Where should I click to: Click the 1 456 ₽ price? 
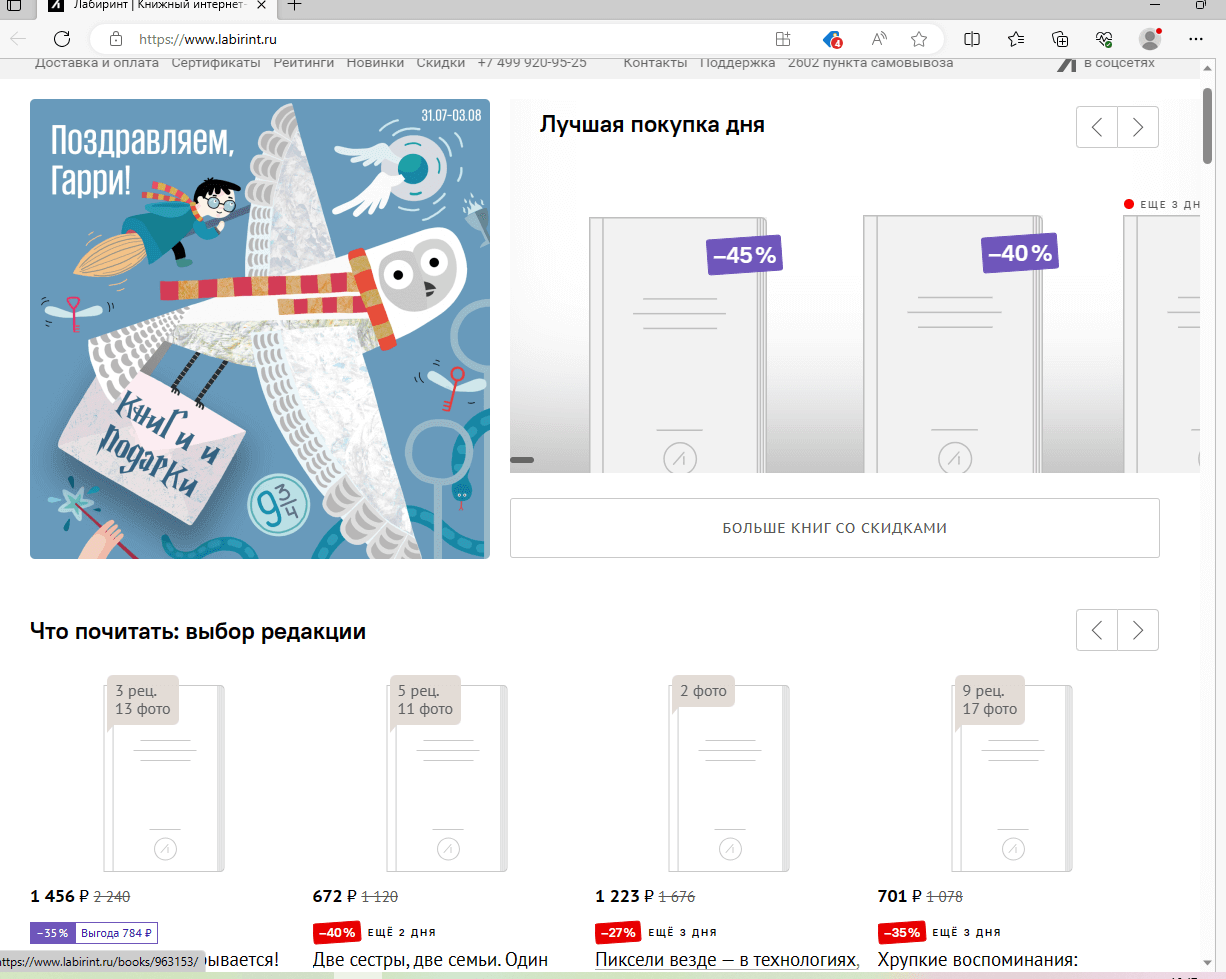[60, 897]
